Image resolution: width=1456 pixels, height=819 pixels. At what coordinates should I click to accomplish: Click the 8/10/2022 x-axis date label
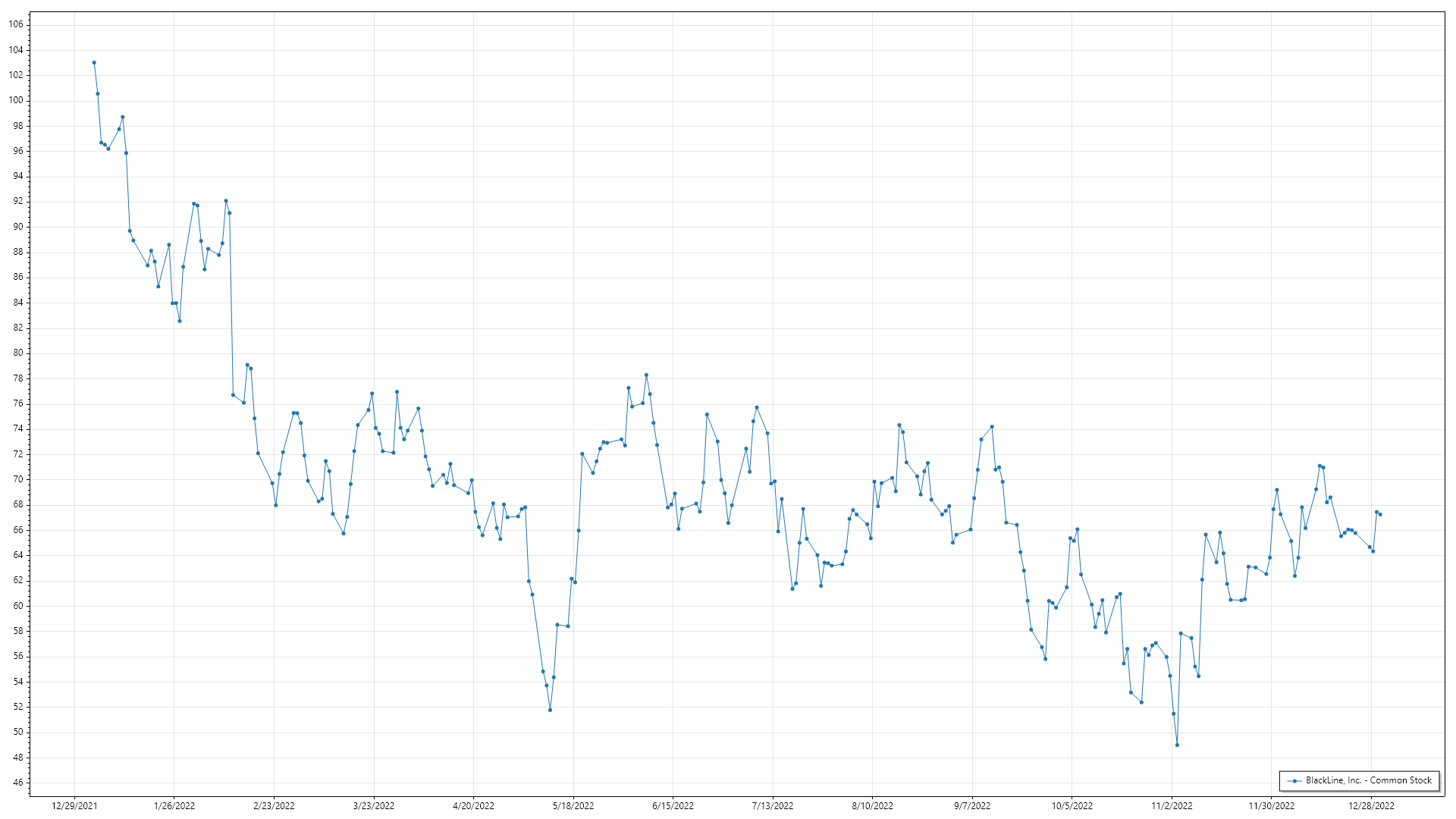[872, 806]
